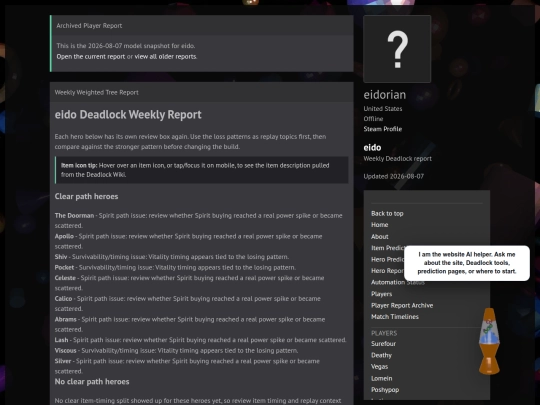The height and width of the screenshot is (405, 540).
Task: Open the Players sidebar link
Action: point(381,294)
